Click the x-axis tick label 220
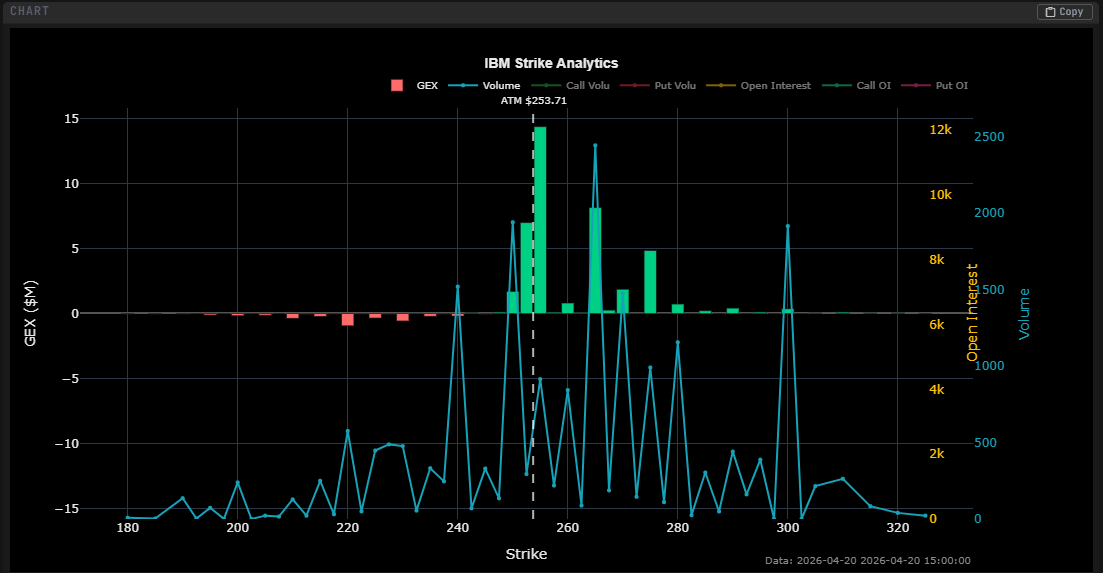The image size is (1103, 573). [x=348, y=528]
